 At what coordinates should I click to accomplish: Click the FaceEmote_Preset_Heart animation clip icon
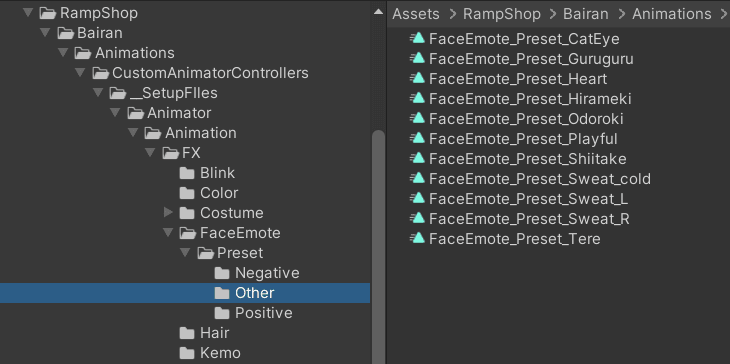[418, 78]
